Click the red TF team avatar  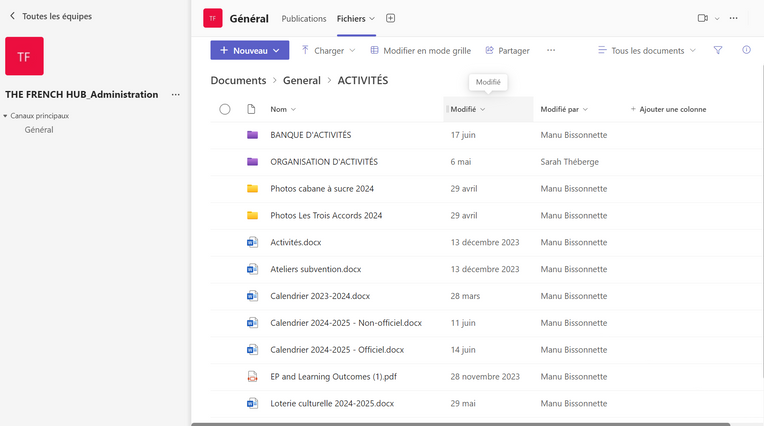(x=24, y=57)
